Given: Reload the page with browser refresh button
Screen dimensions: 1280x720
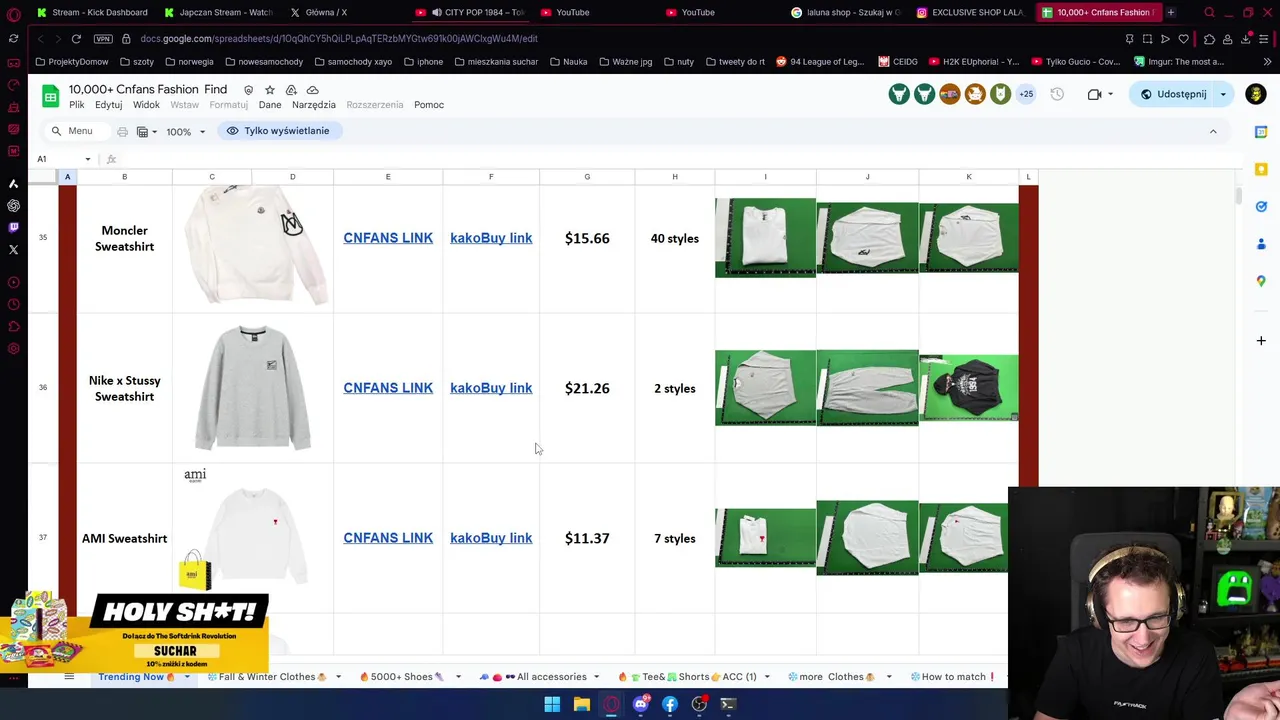Looking at the screenshot, I should click(76, 38).
